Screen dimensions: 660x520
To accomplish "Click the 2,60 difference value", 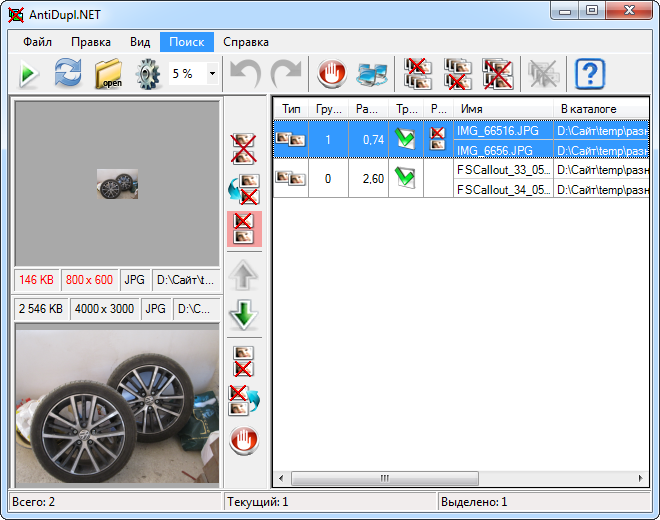I will click(373, 179).
